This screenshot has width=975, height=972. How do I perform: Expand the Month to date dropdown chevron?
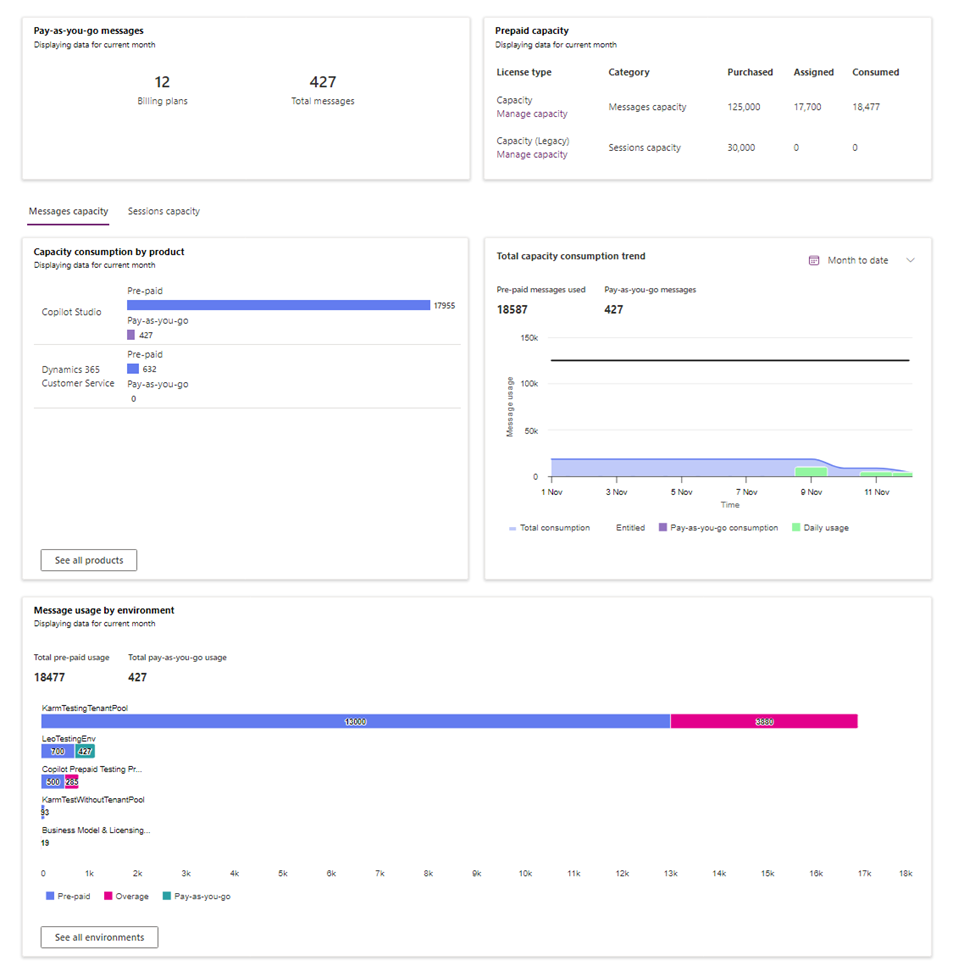click(910, 261)
